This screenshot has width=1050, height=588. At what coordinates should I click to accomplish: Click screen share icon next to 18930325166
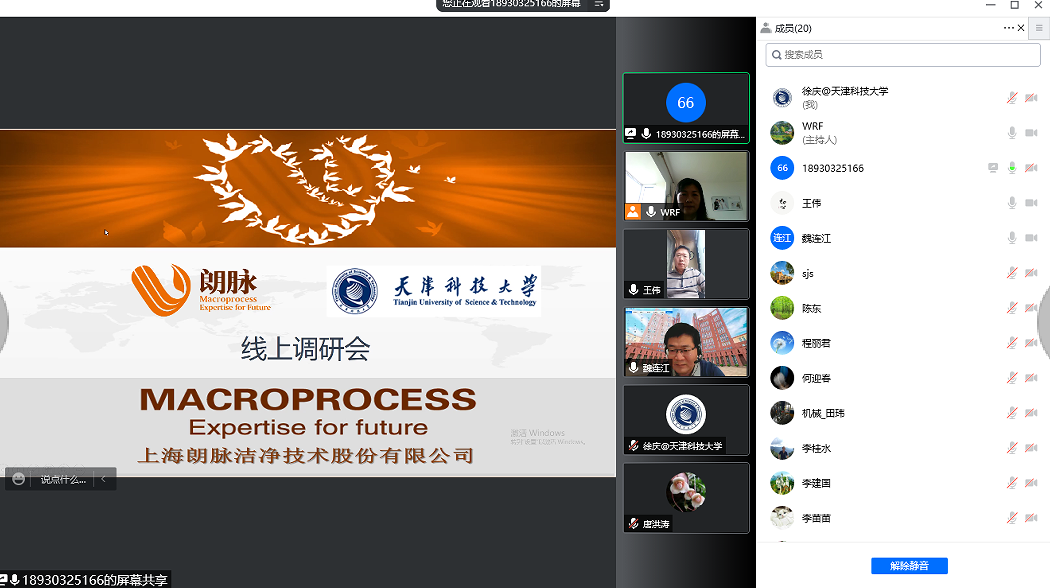coord(993,168)
